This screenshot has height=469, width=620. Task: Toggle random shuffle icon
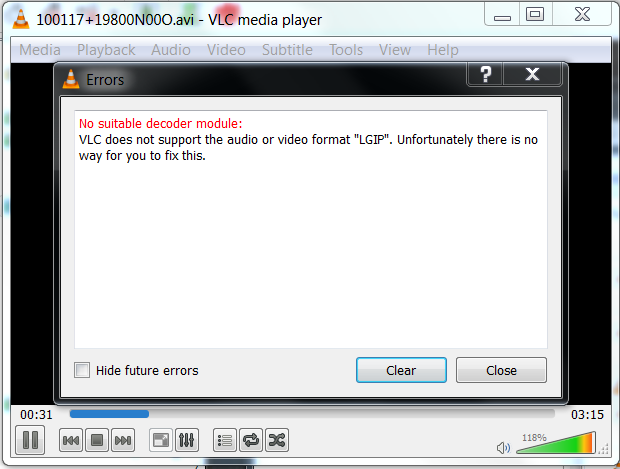coord(277,440)
